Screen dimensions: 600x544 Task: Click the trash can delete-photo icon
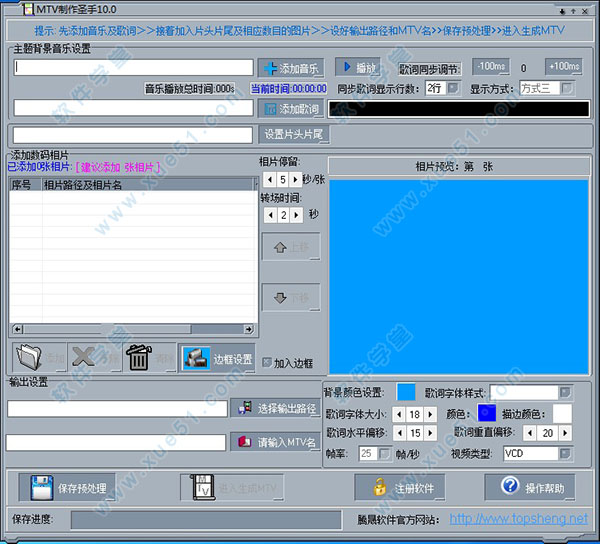coord(138,357)
